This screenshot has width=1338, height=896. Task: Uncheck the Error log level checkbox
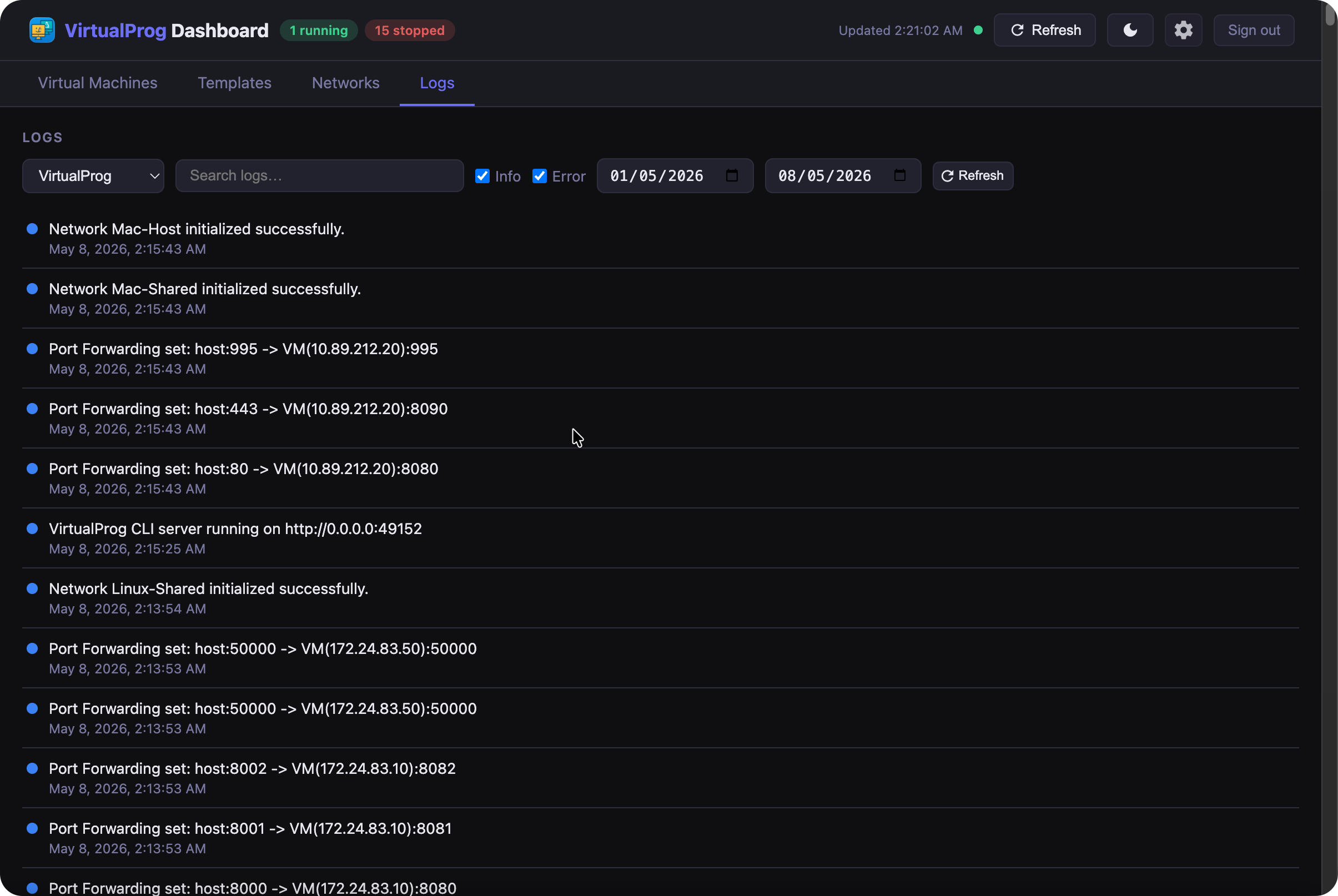point(539,176)
